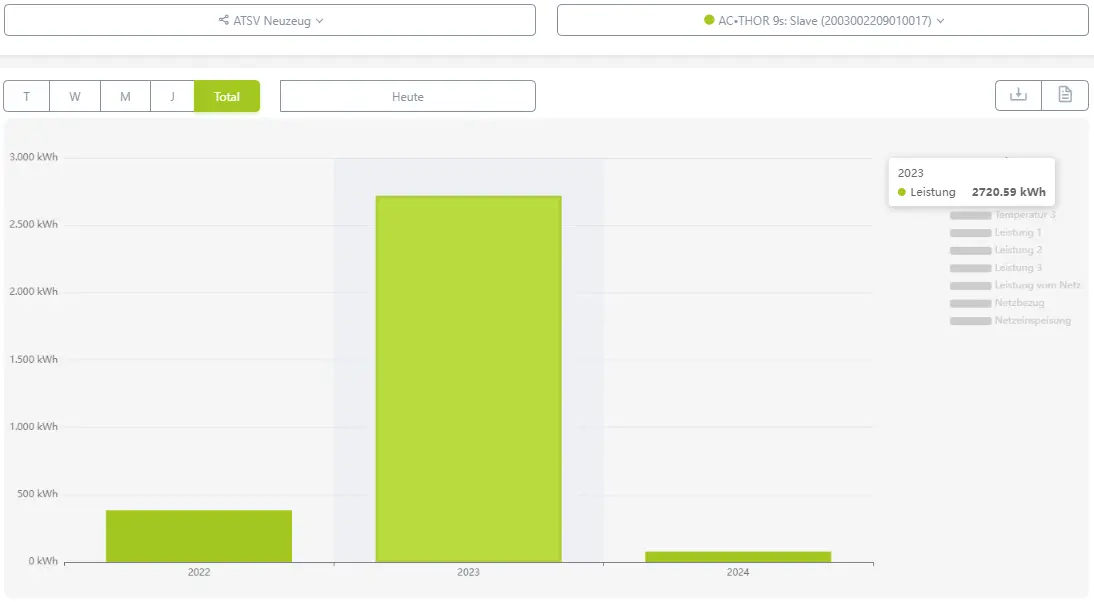Click the 0 kWh axis label
The image size is (1094, 602).
point(43,561)
